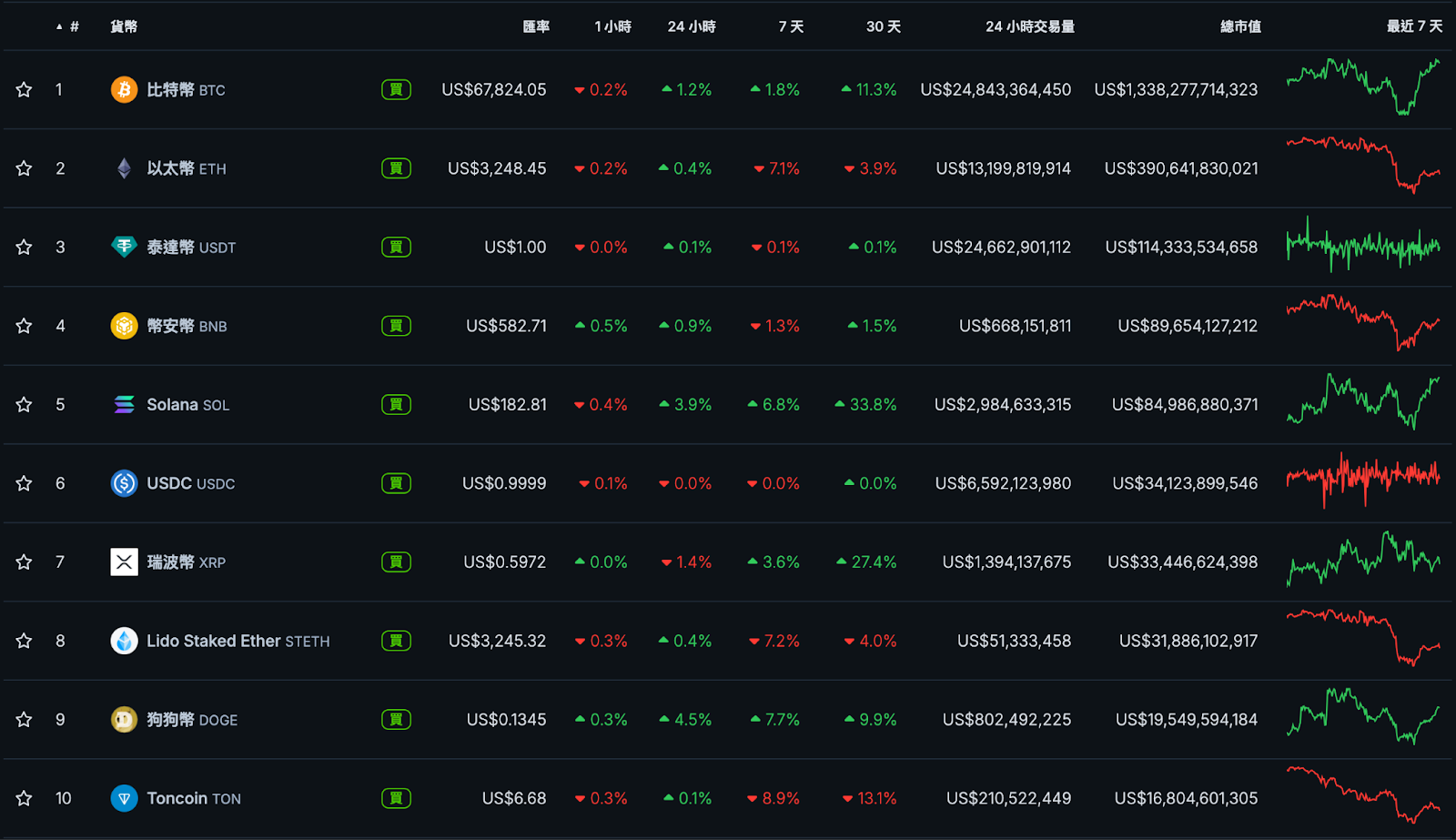
Task: Click Toncoin's 7-day sparkline chart
Action: pos(1363,795)
